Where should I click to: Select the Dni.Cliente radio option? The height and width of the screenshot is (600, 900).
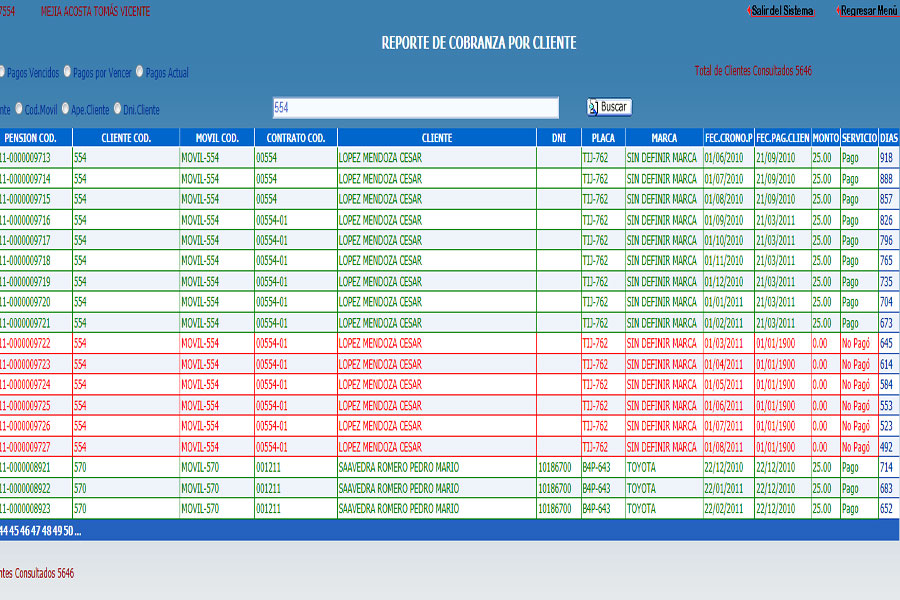[x=117, y=109]
